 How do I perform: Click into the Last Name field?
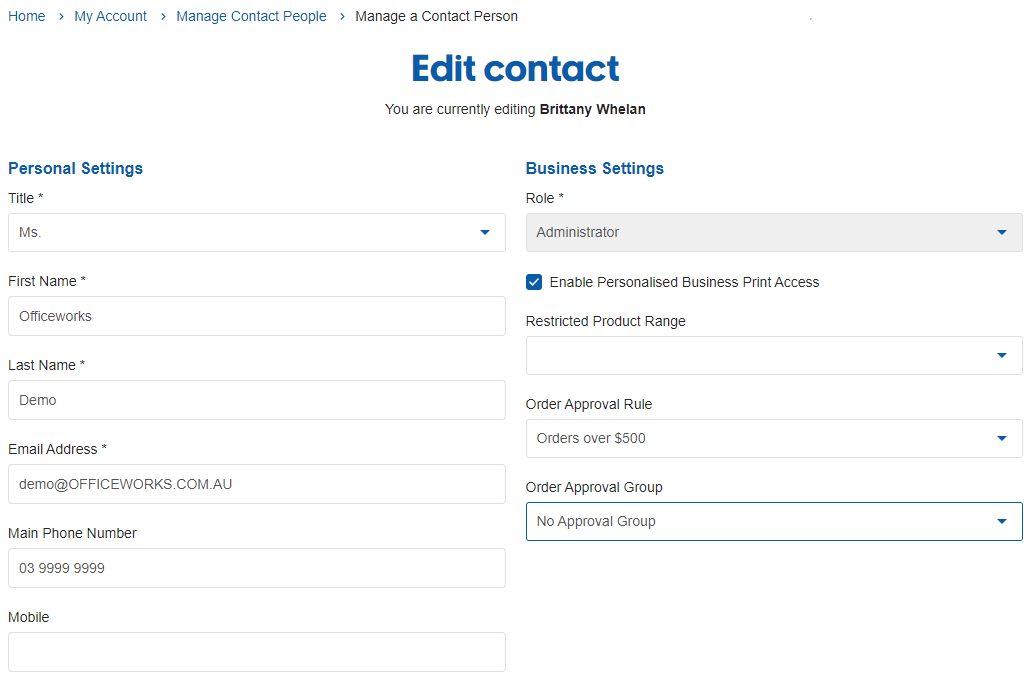[x=256, y=400]
